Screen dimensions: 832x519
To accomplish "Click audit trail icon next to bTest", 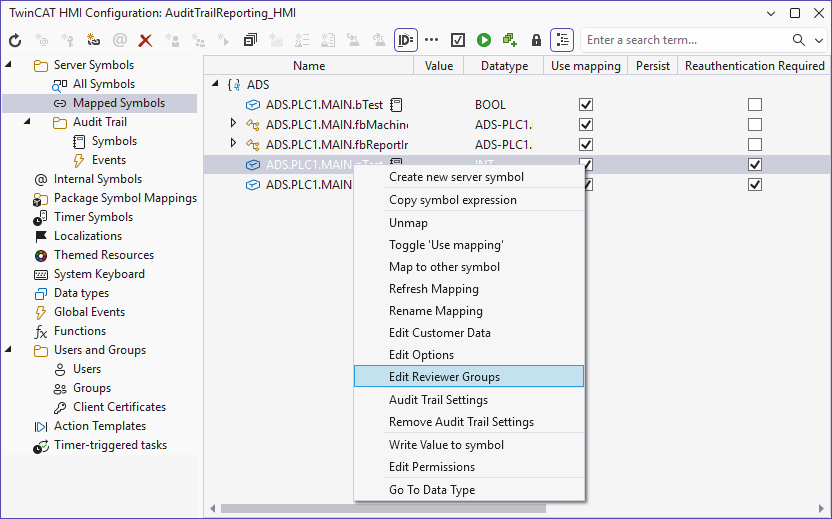I will (x=396, y=105).
